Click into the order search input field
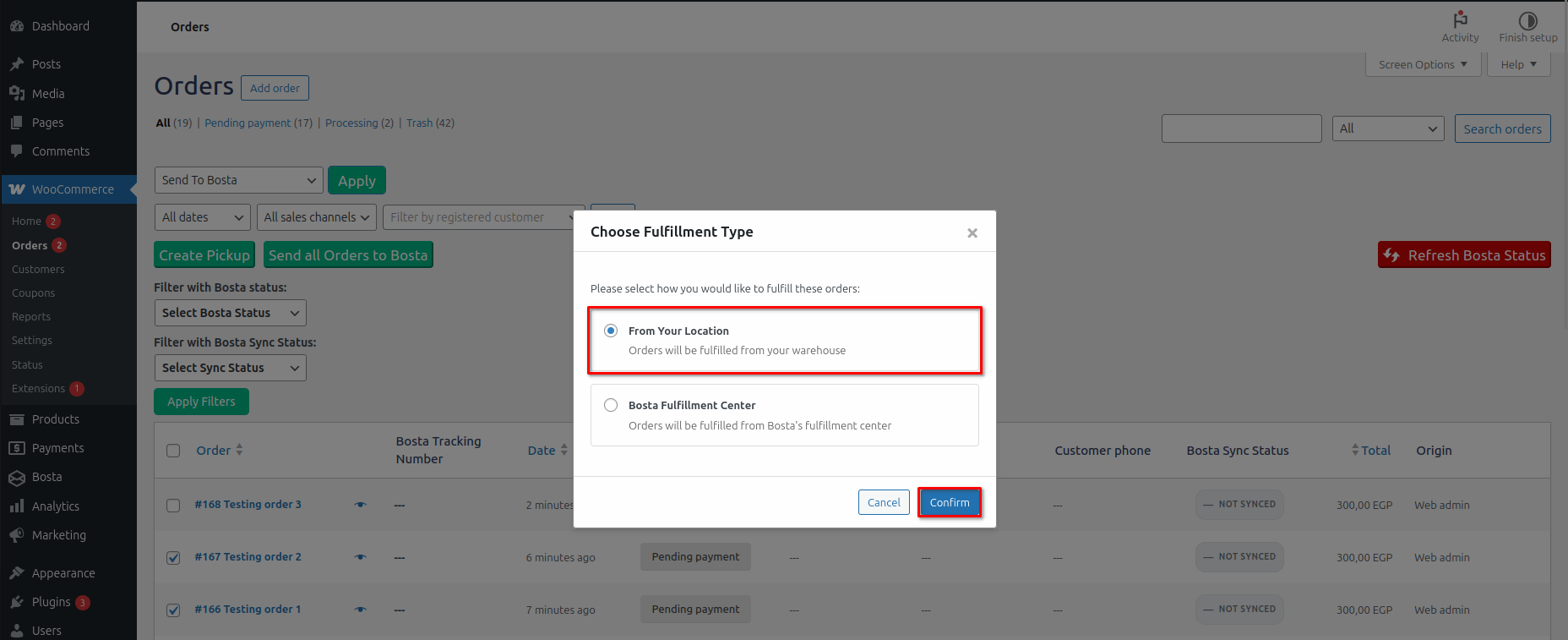This screenshot has width=1568, height=640. pos(1241,129)
